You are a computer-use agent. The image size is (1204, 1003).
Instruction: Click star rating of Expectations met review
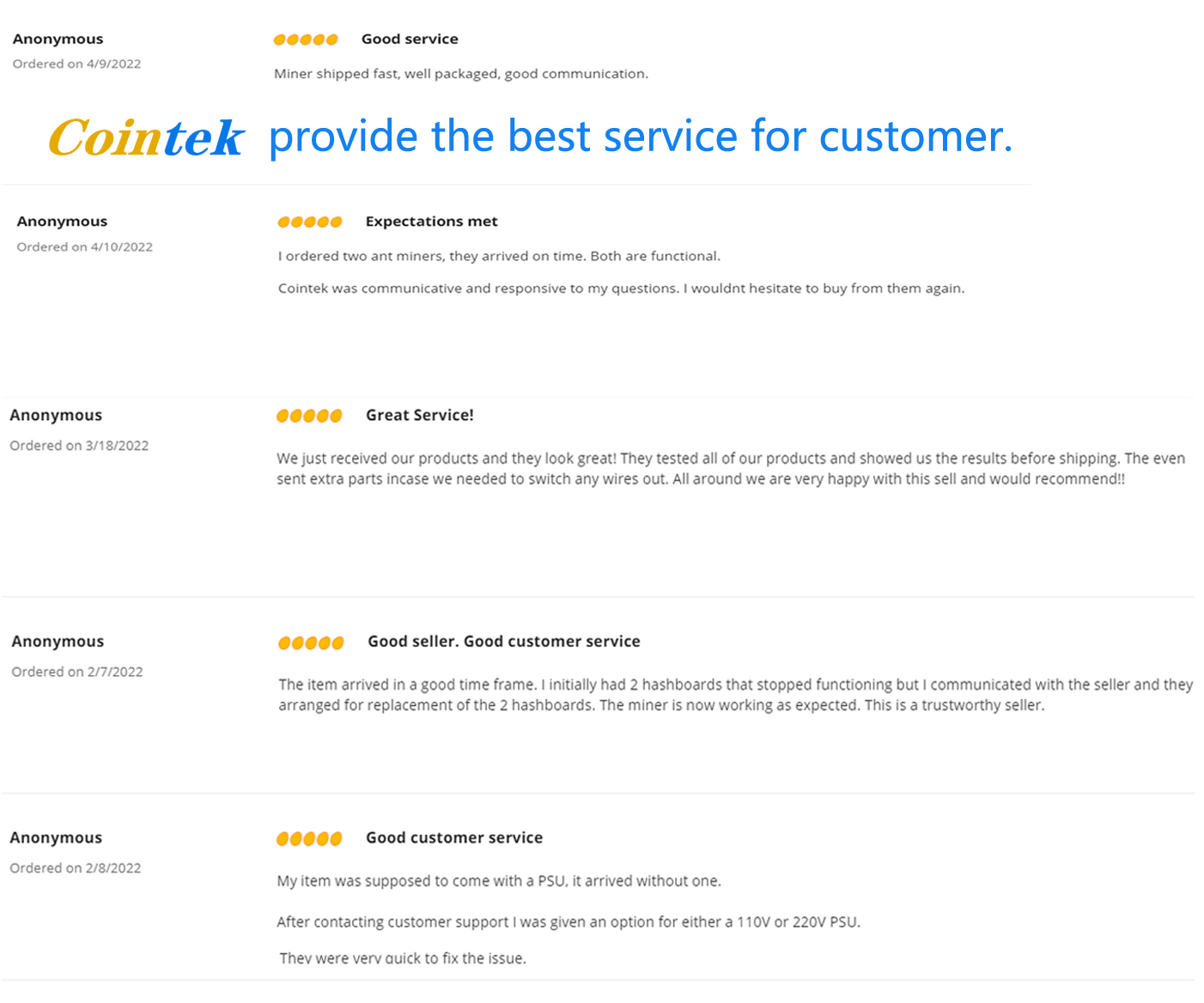[310, 222]
